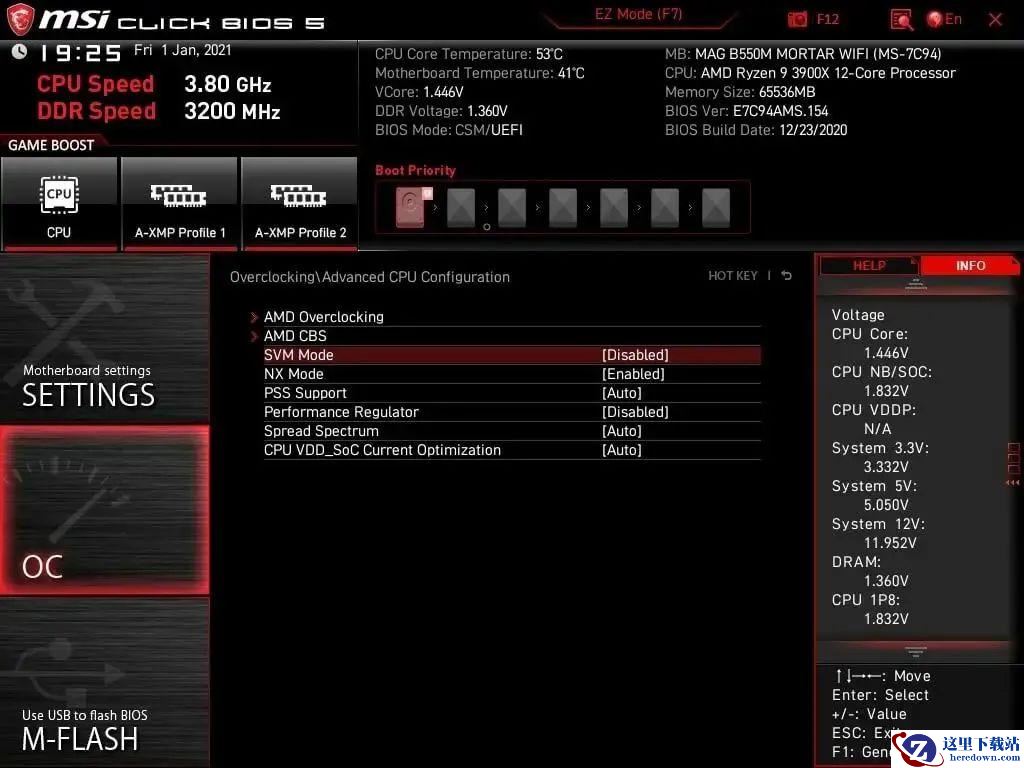Viewport: 1024px width, 768px height.
Task: Click the MSI dragon shield logo
Action: tap(20, 19)
